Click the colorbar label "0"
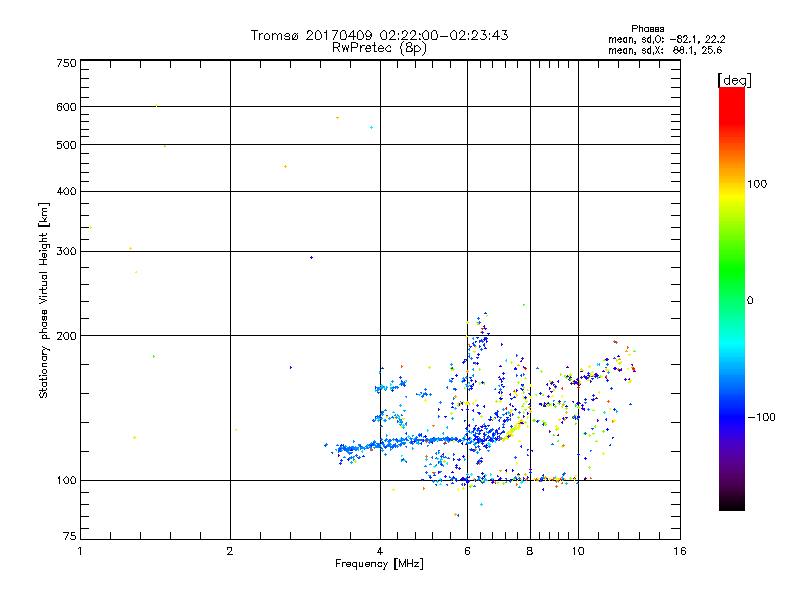This screenshot has width=800, height=600. [750, 301]
